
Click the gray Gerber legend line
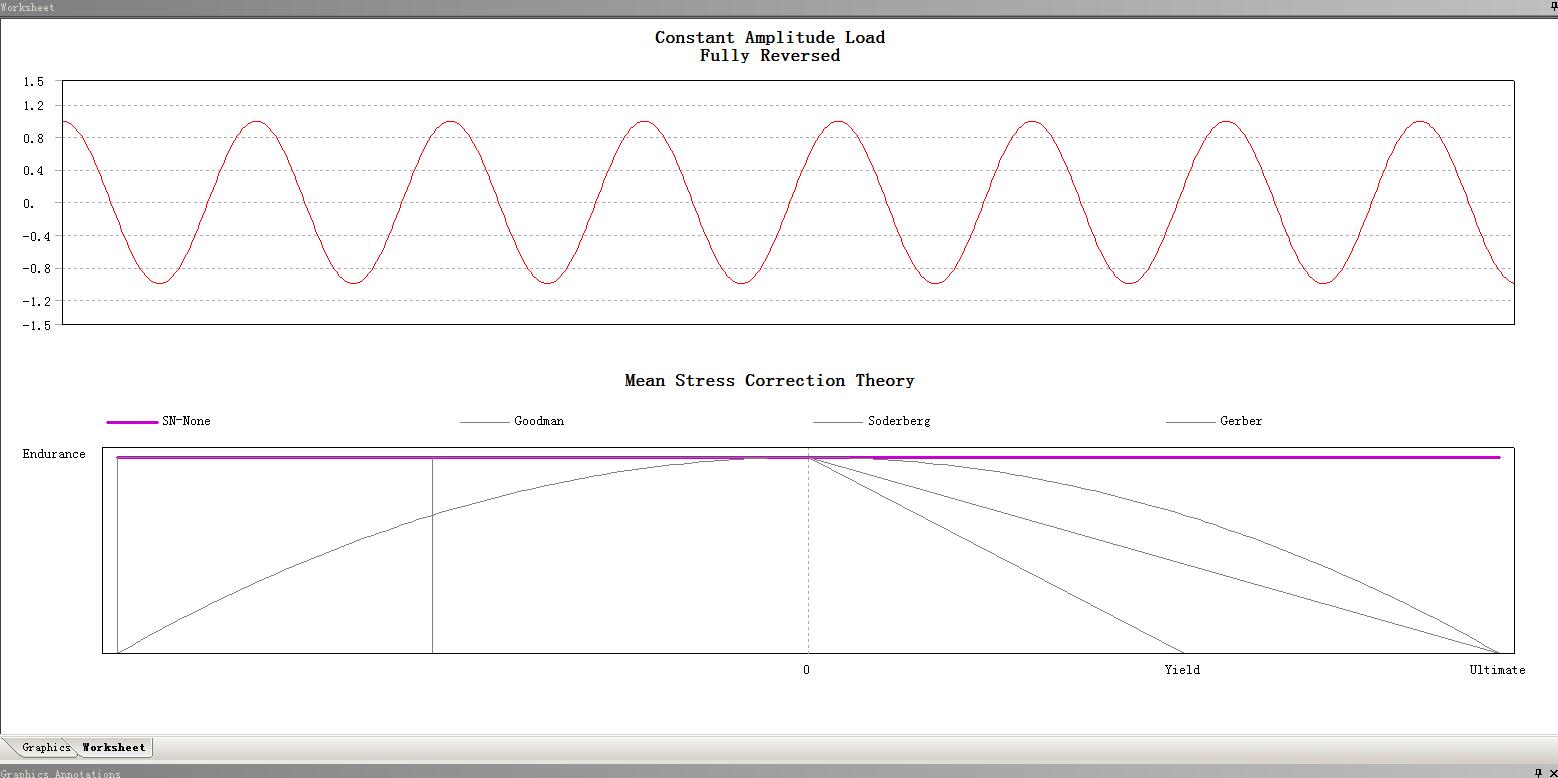point(1191,422)
